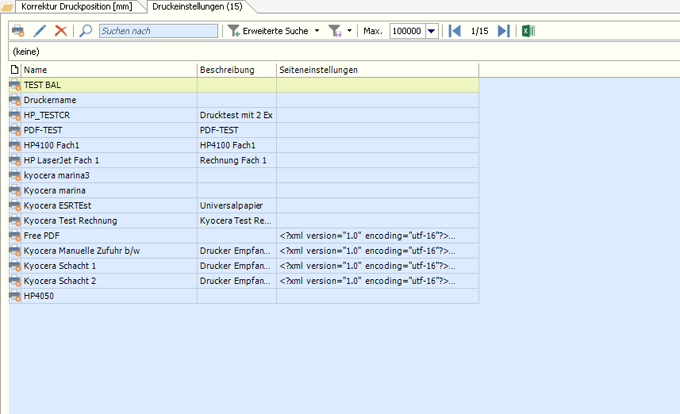Click the Universalpapier description cell
Screen dimensions: 680x414
[237, 205]
